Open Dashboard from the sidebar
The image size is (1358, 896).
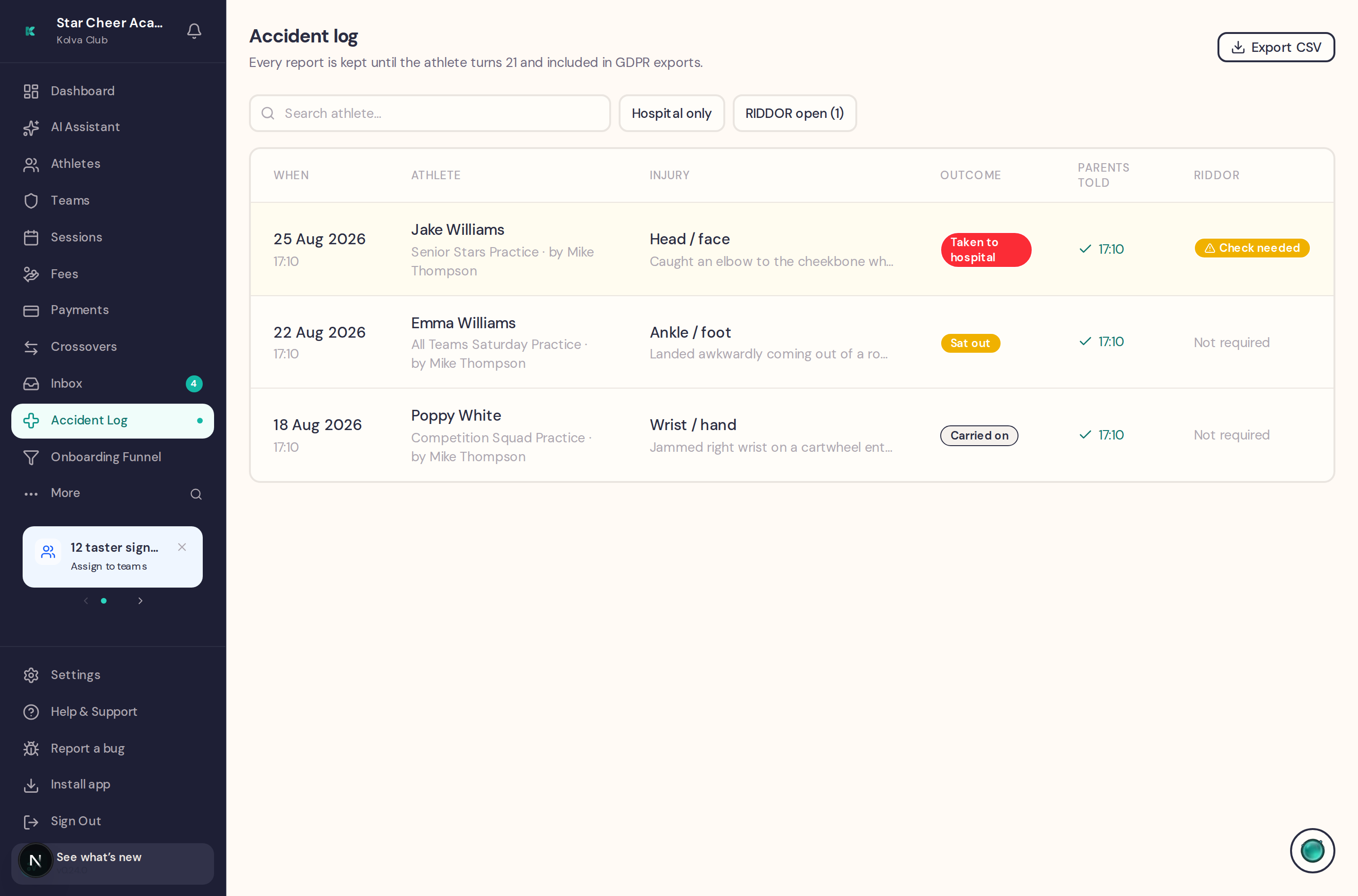pyautogui.click(x=113, y=91)
